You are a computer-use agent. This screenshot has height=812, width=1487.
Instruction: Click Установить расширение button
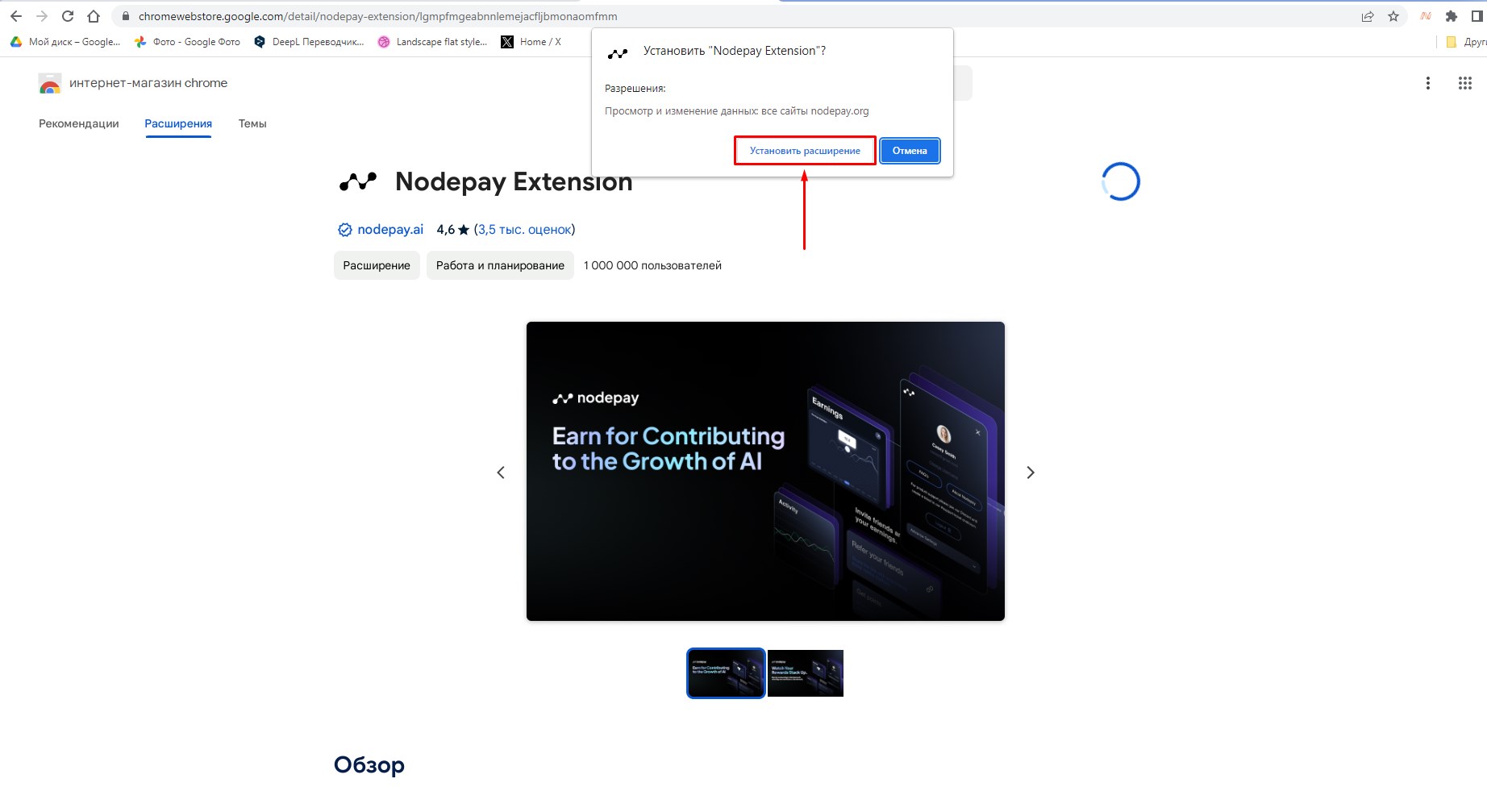coord(805,151)
